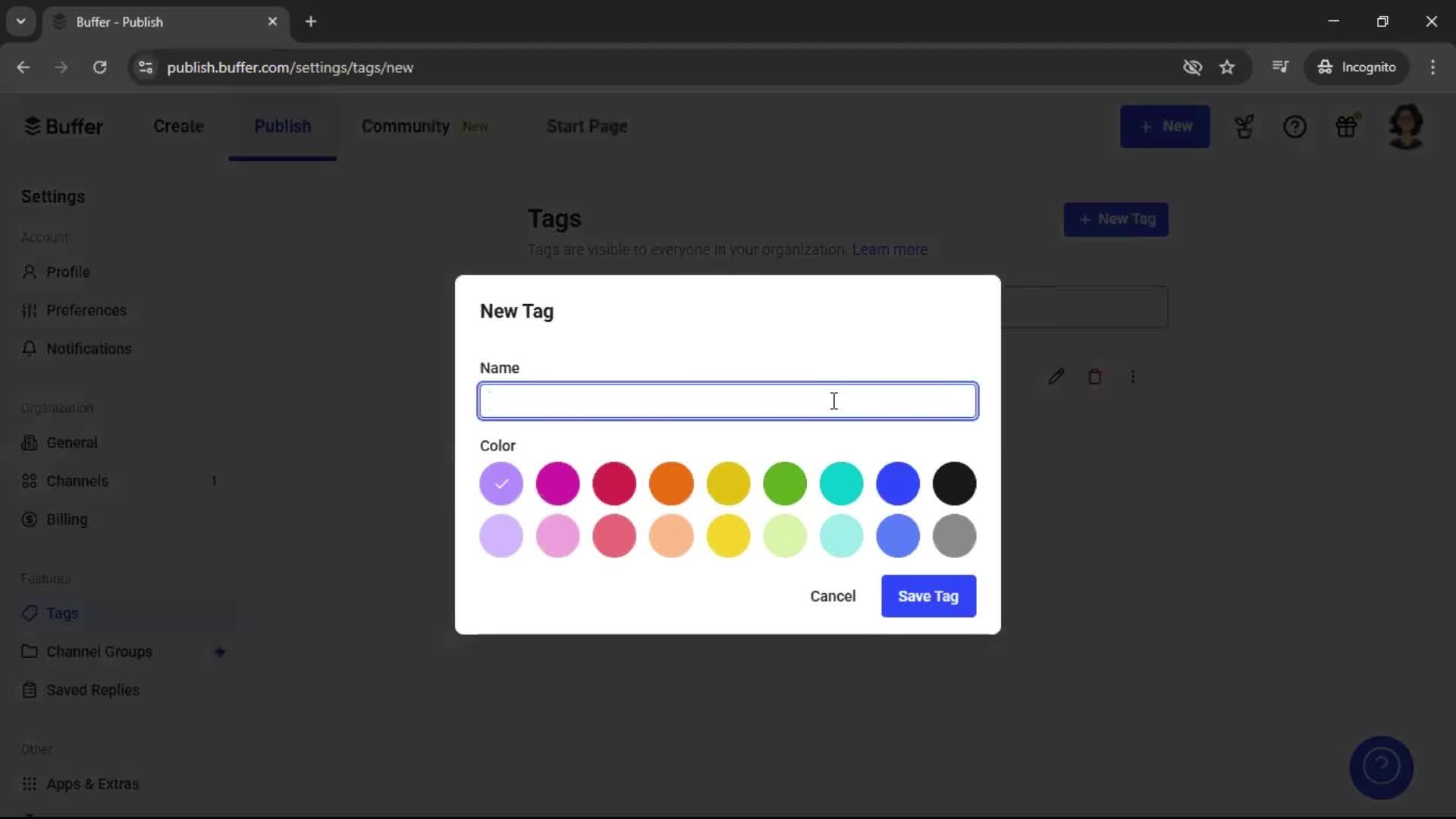
Task: Click the Saved Replies icon in the sidebar
Action: 30,690
